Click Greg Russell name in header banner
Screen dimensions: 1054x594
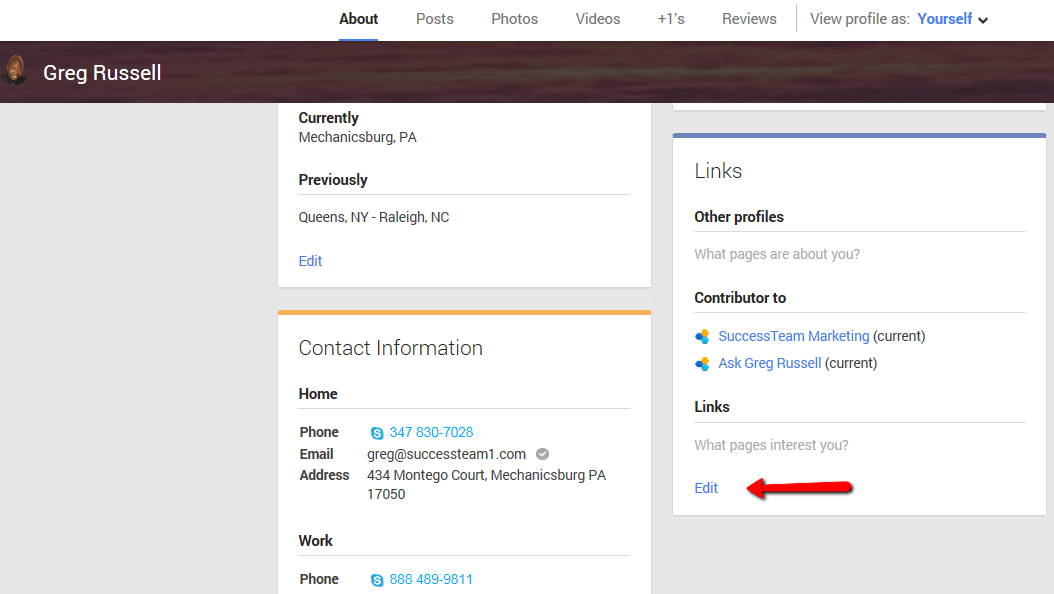[x=102, y=73]
